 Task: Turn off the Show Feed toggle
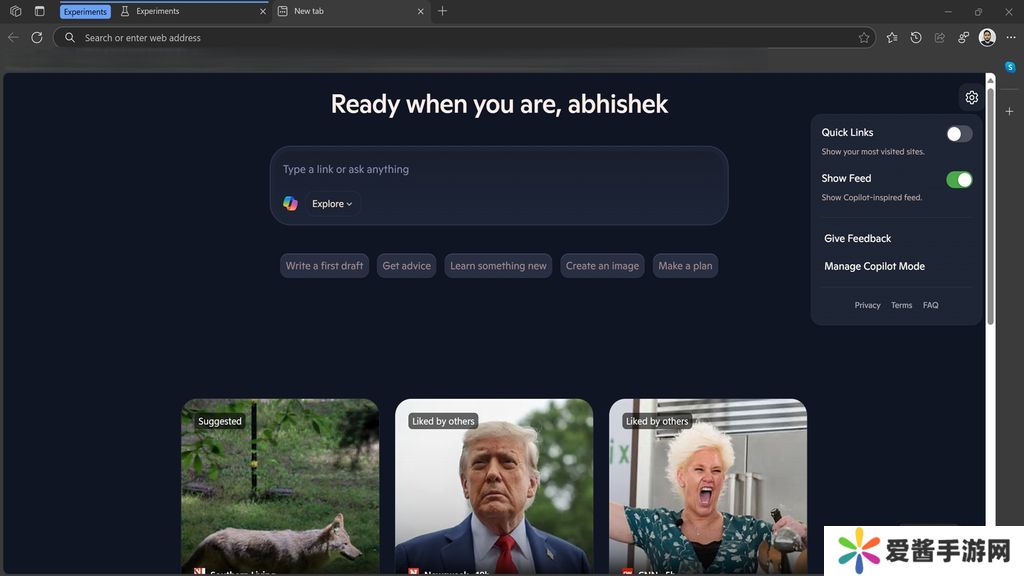click(959, 180)
